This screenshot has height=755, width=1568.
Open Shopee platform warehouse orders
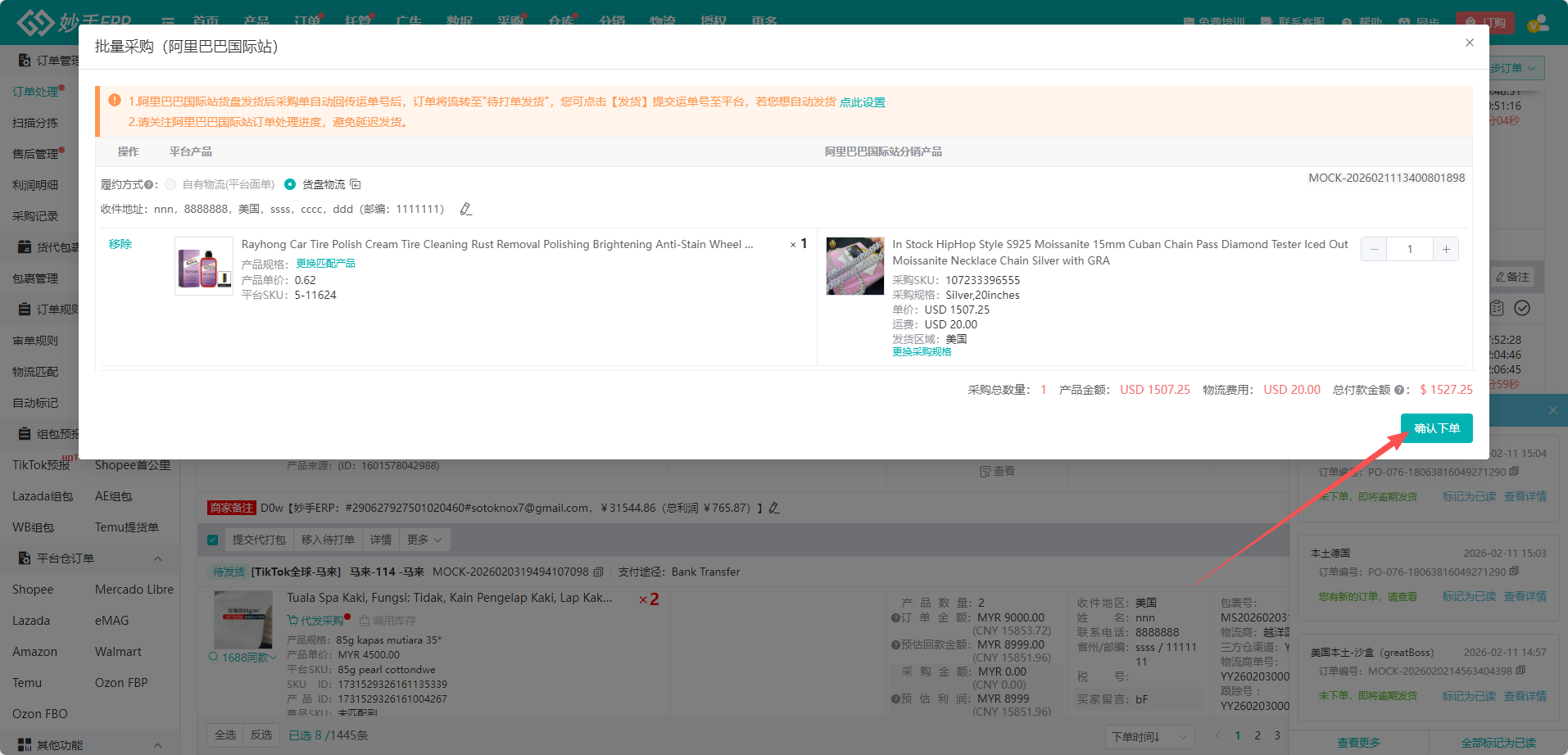click(x=33, y=590)
